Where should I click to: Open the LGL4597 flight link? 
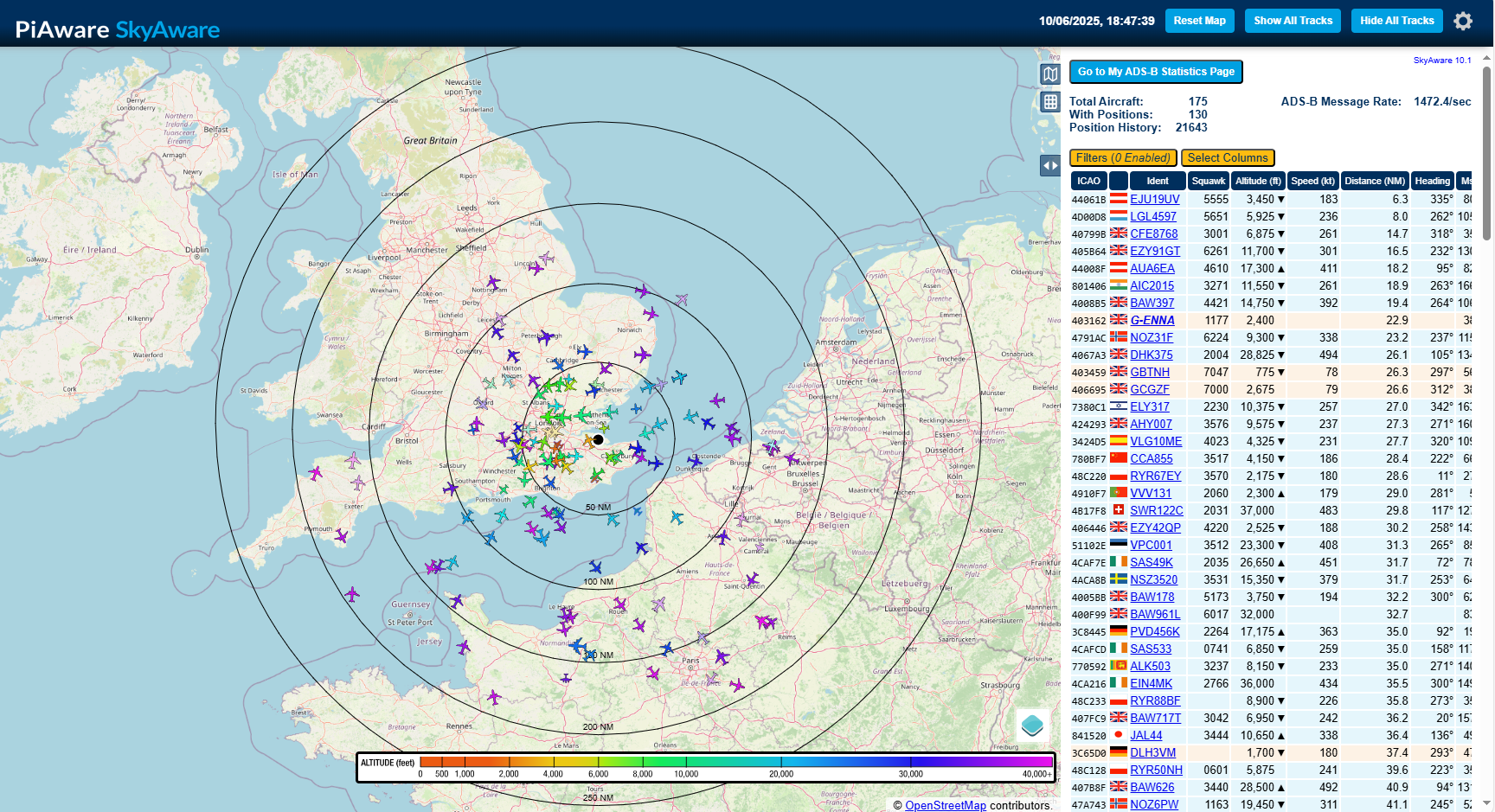coord(1153,216)
